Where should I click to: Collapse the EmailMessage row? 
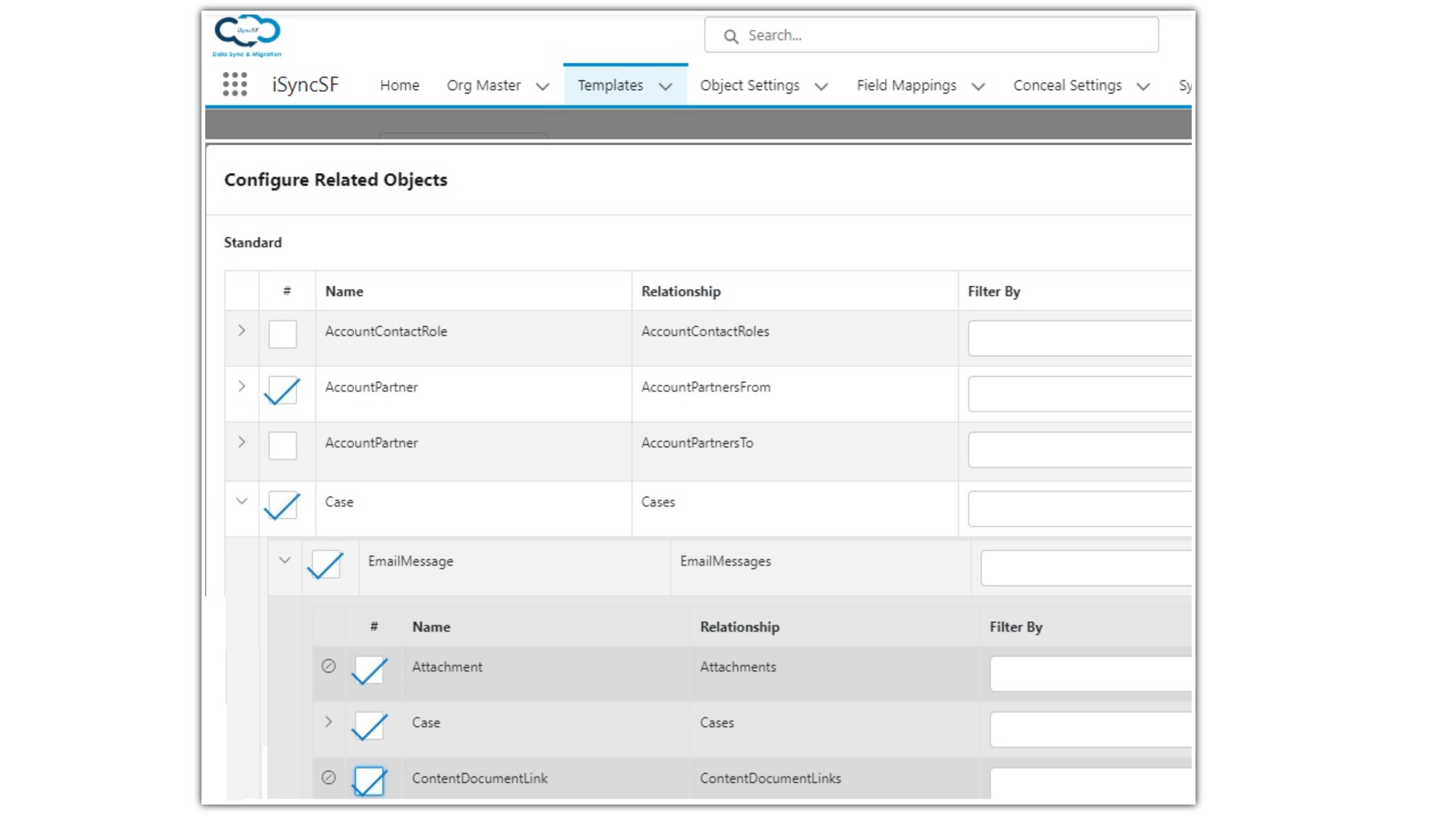coord(285,560)
